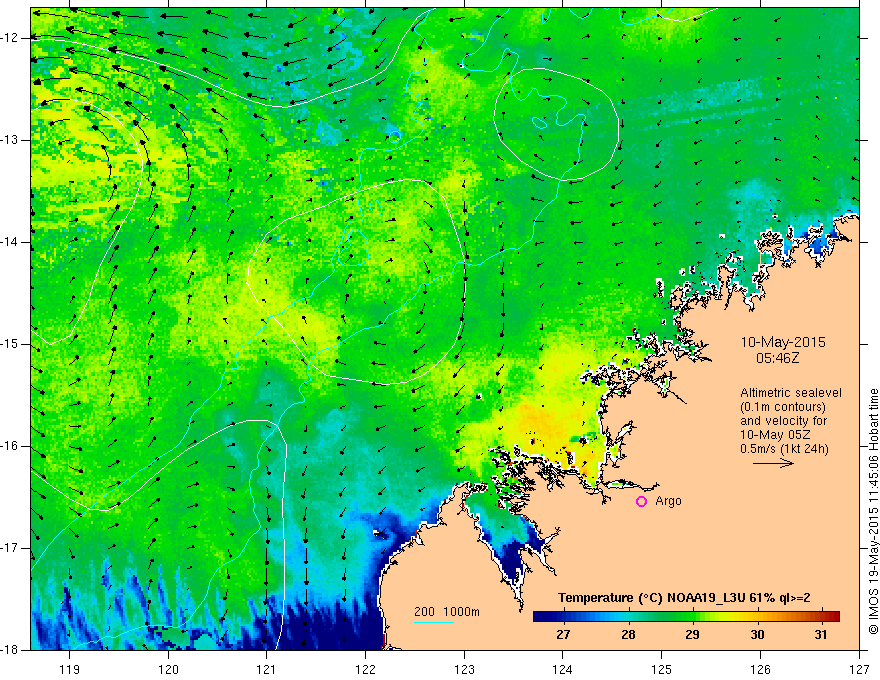Click the 27 value on the temperature scale
The image size is (880, 680).
pyautogui.click(x=563, y=635)
